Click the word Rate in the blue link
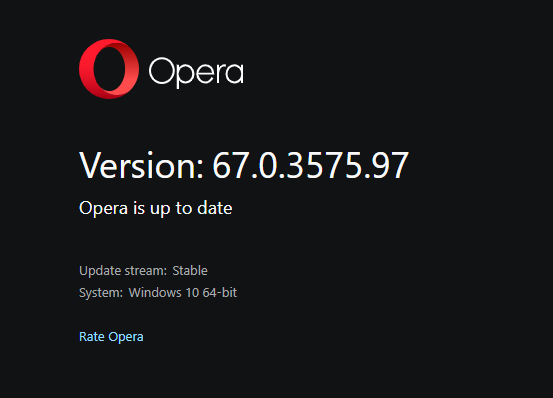 click(92, 337)
